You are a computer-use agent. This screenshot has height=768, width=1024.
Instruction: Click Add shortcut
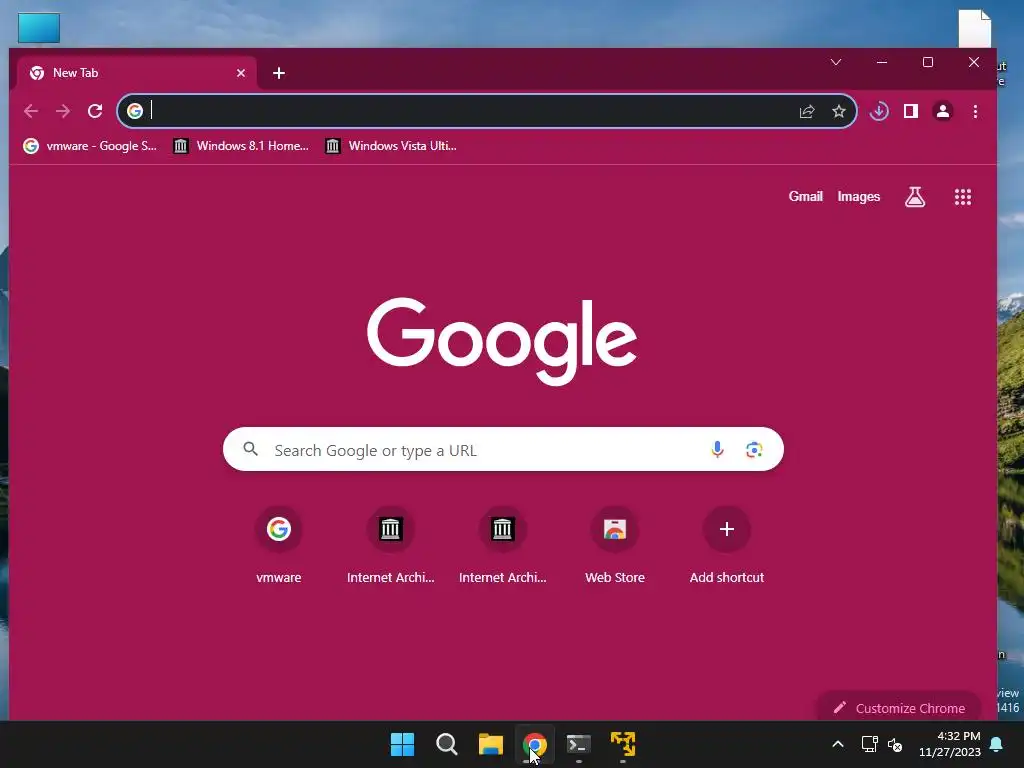point(727,545)
